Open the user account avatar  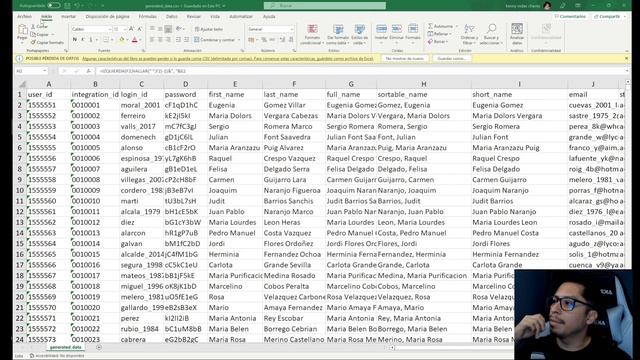(547, 6)
